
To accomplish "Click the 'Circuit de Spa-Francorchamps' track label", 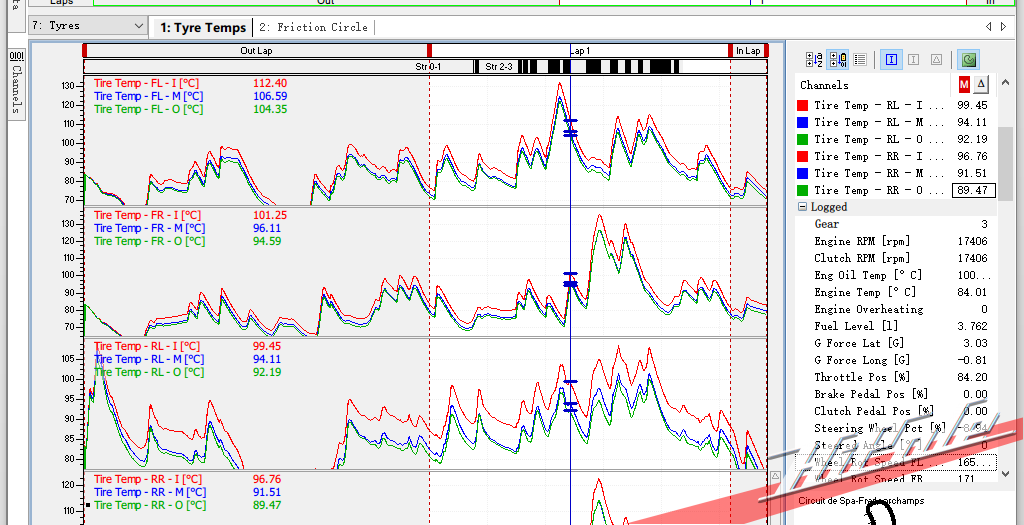I will point(861,501).
